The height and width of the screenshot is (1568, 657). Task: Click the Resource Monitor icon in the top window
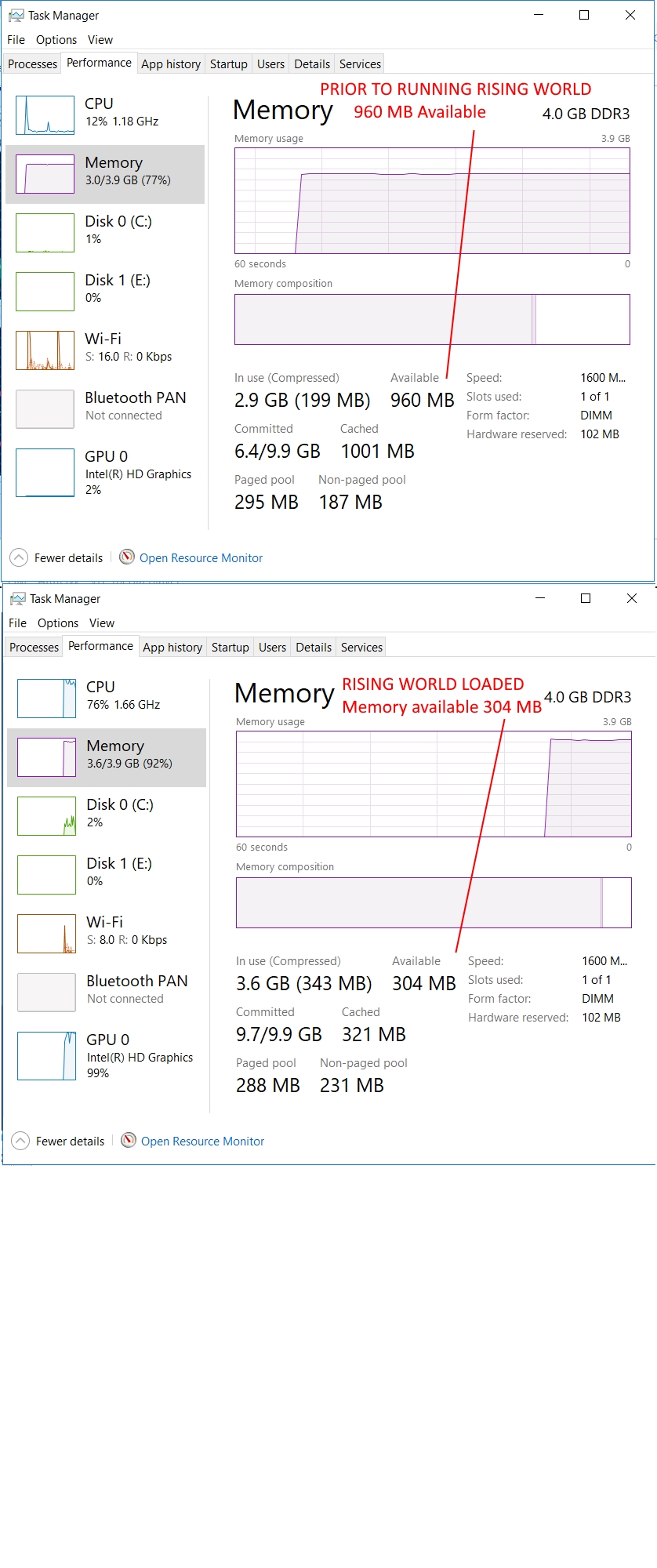[x=127, y=557]
